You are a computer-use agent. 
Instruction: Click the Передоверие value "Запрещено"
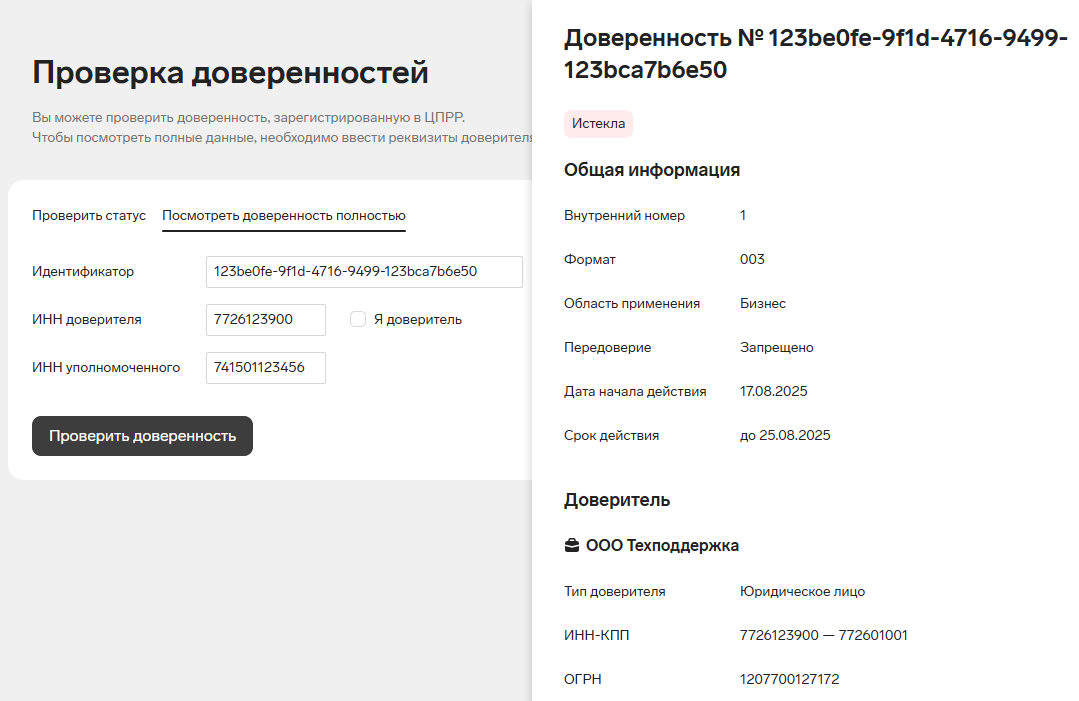(776, 347)
